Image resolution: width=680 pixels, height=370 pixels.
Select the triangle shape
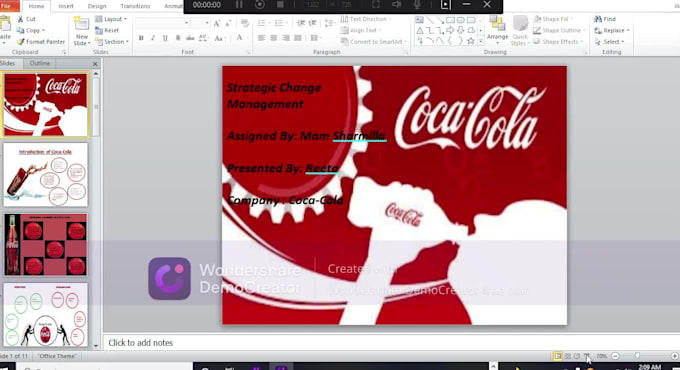pos(419,30)
